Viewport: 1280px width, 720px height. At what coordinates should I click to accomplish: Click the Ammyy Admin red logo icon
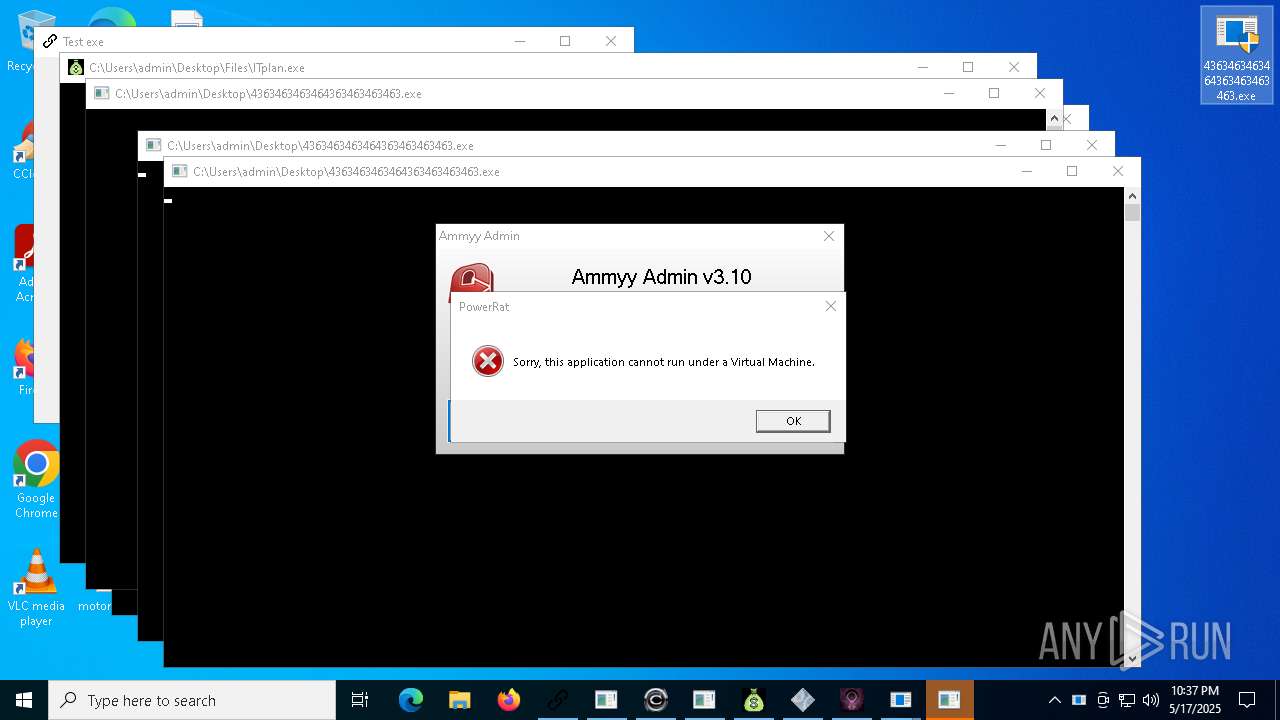pyautogui.click(x=471, y=277)
